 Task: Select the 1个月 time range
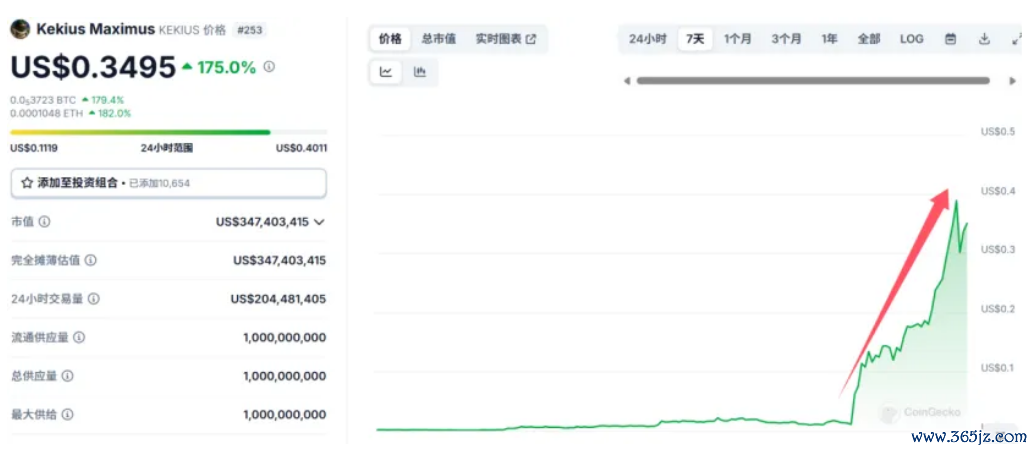click(737, 39)
